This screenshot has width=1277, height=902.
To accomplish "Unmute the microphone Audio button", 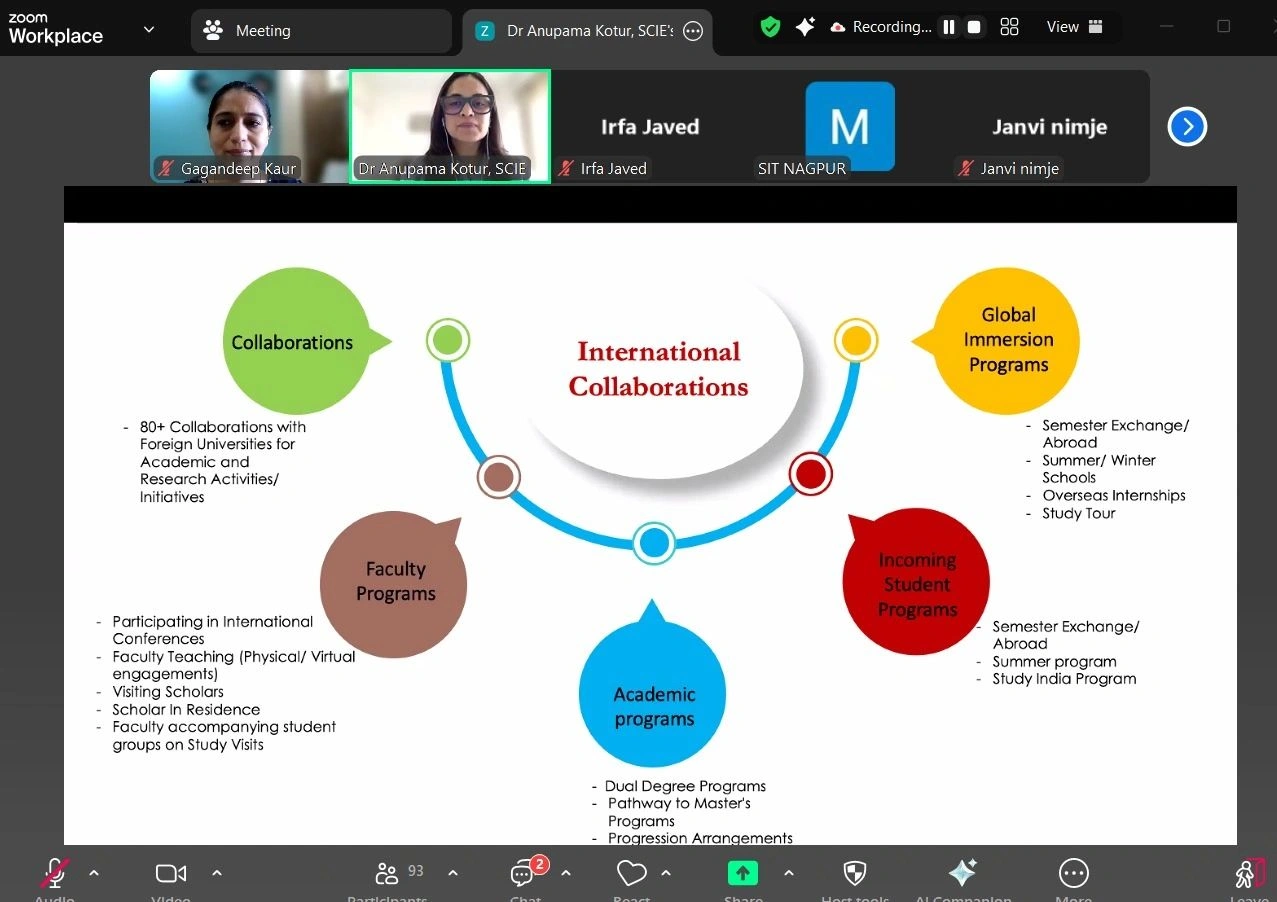I will click(55, 874).
